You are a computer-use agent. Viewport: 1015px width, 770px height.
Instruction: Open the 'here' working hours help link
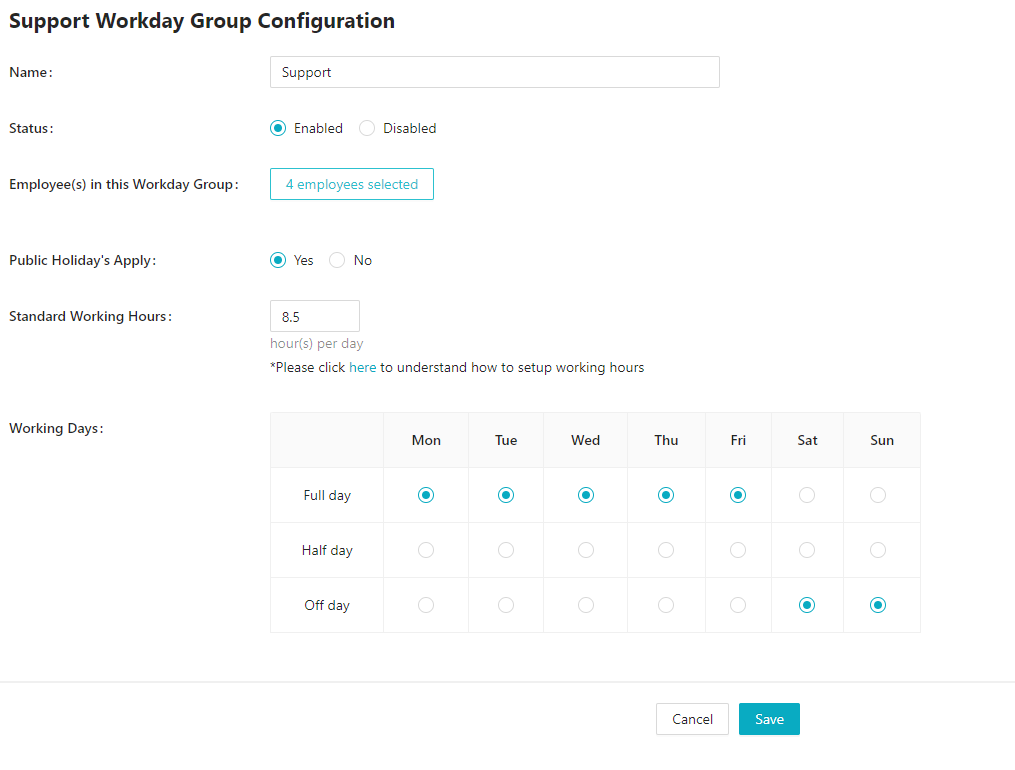tap(362, 367)
